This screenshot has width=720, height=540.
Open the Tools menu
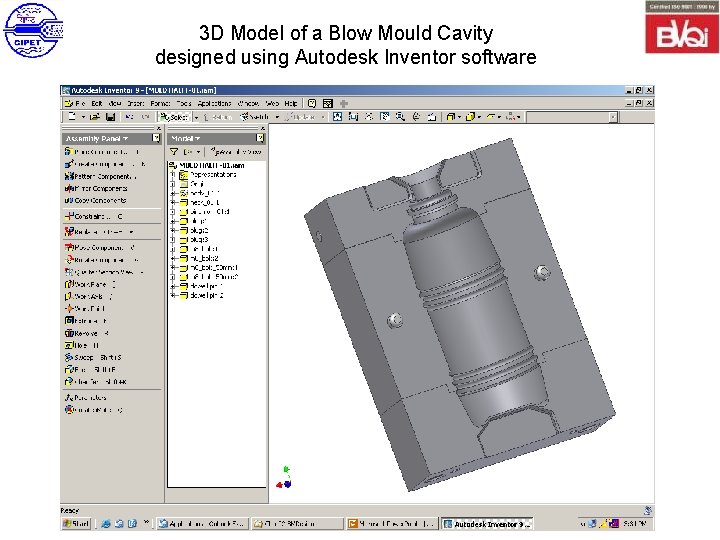click(x=184, y=103)
